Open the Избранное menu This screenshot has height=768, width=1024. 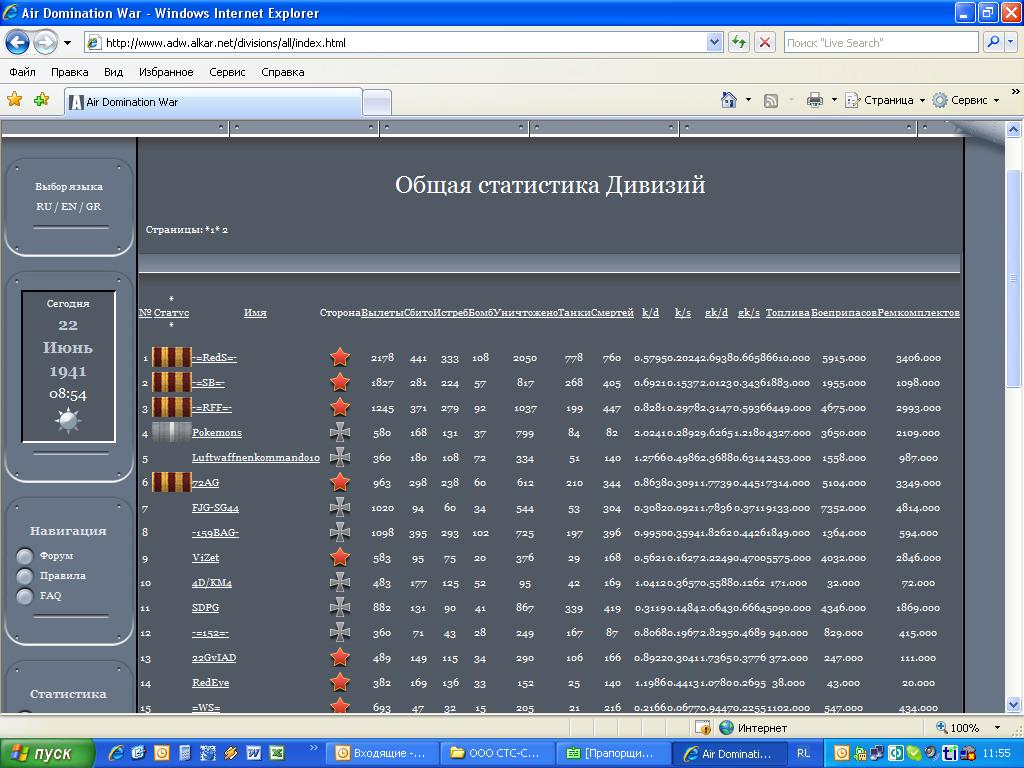(x=166, y=72)
